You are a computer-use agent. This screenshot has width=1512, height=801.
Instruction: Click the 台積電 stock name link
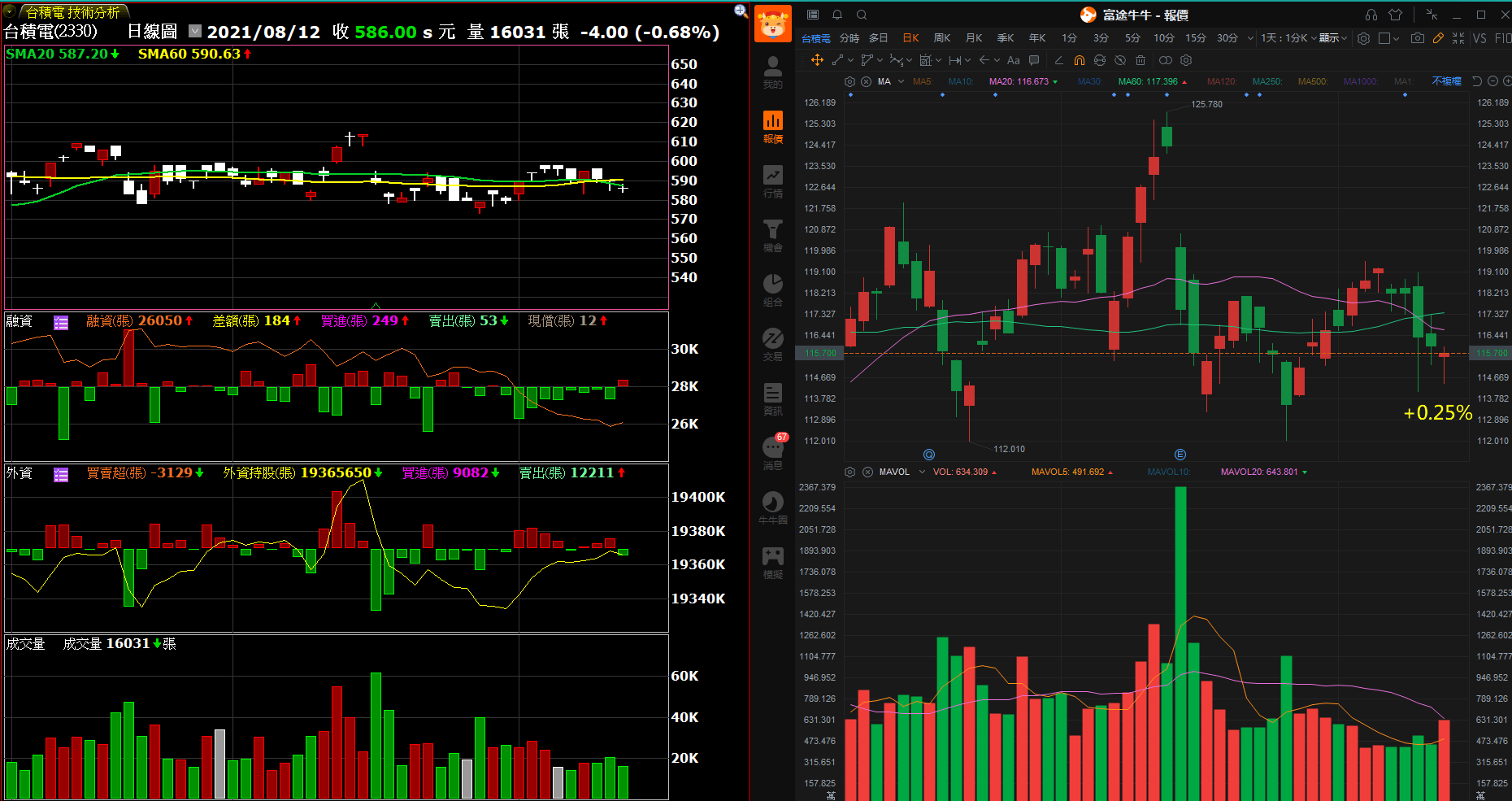(x=815, y=38)
